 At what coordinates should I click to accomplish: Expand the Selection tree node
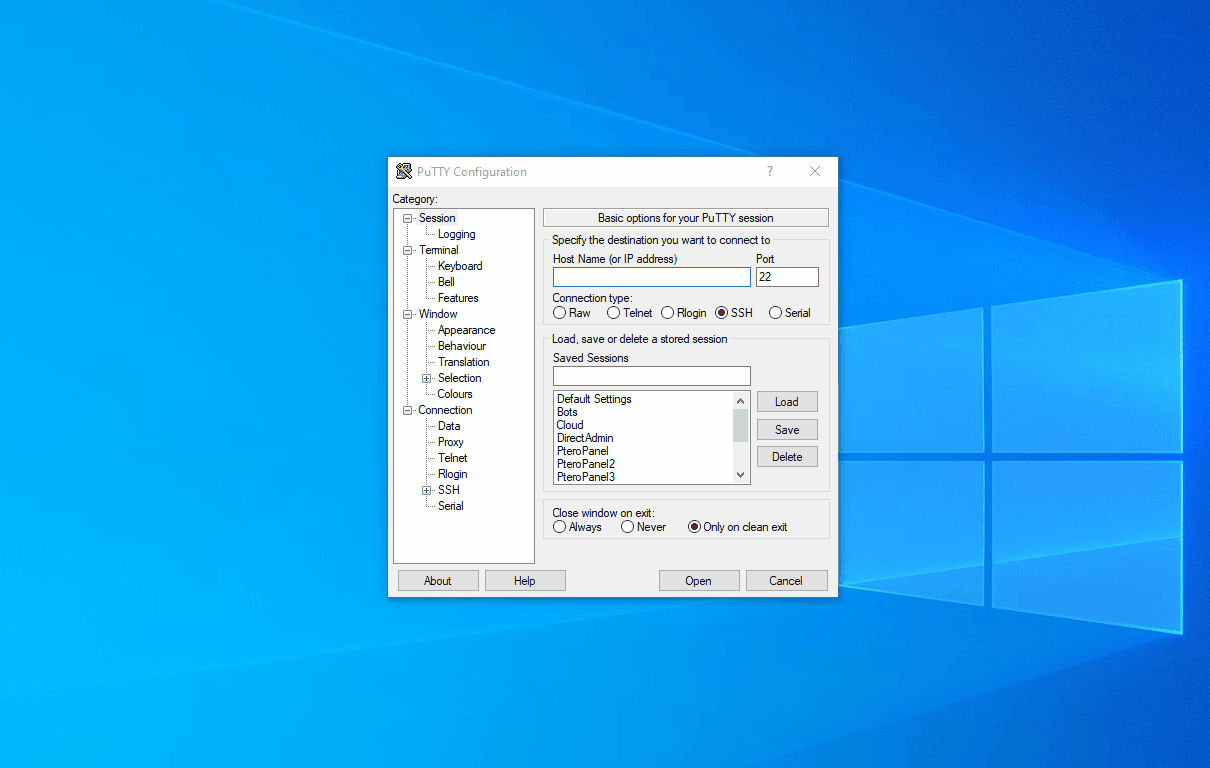coord(427,378)
